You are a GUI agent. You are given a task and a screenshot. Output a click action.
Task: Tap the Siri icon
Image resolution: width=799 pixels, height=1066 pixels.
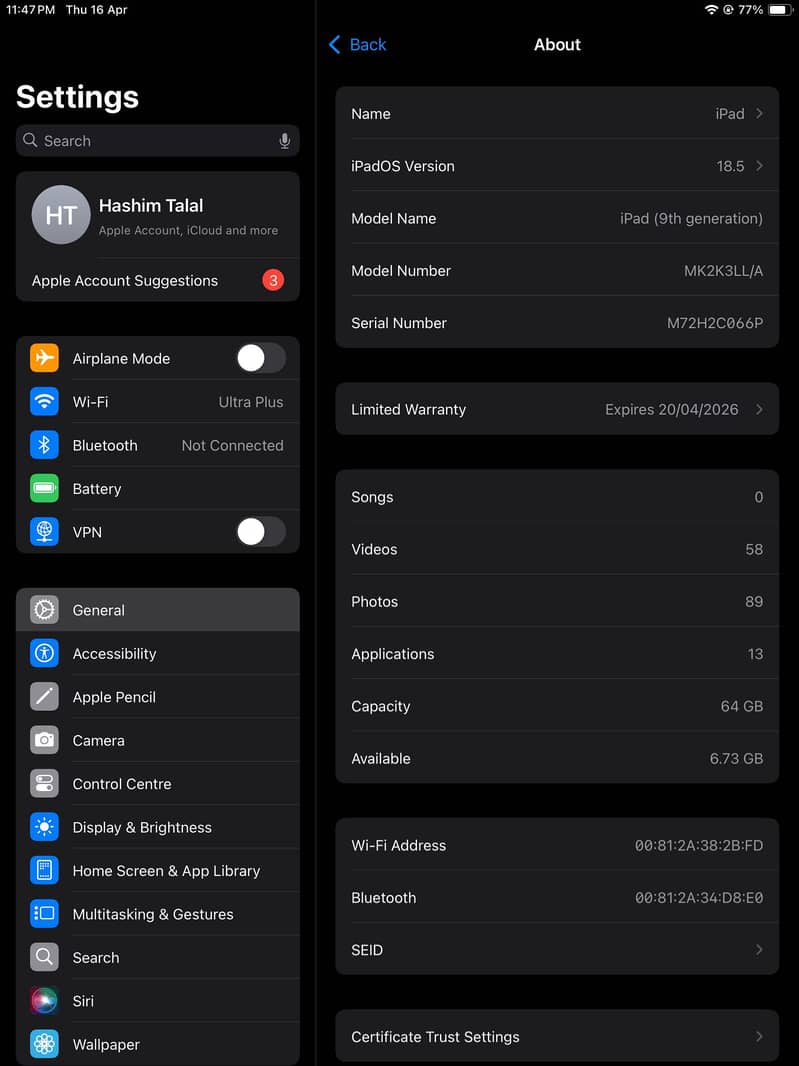44,1001
